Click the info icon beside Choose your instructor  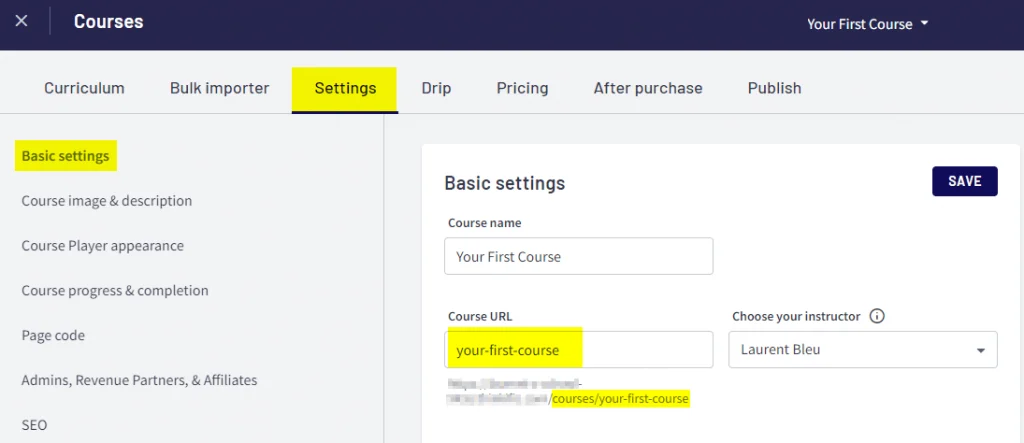coord(878,316)
